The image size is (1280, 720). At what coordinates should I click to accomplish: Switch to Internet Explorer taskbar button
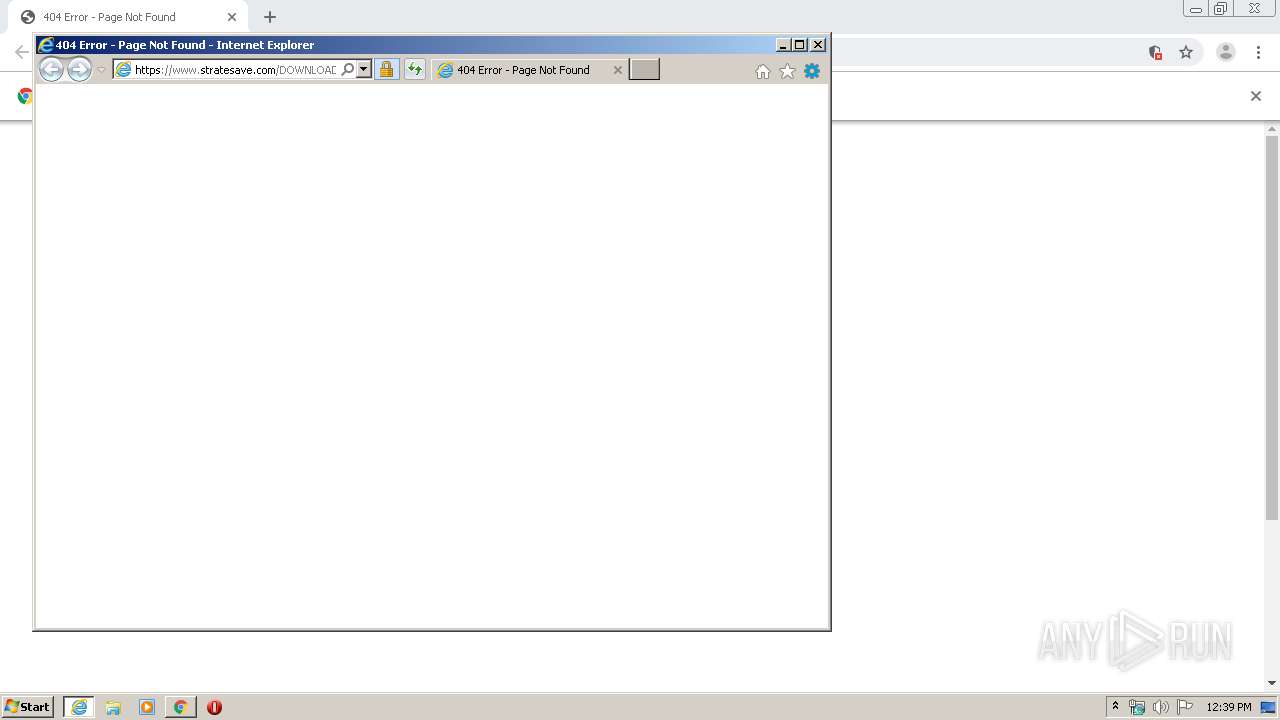coord(79,707)
